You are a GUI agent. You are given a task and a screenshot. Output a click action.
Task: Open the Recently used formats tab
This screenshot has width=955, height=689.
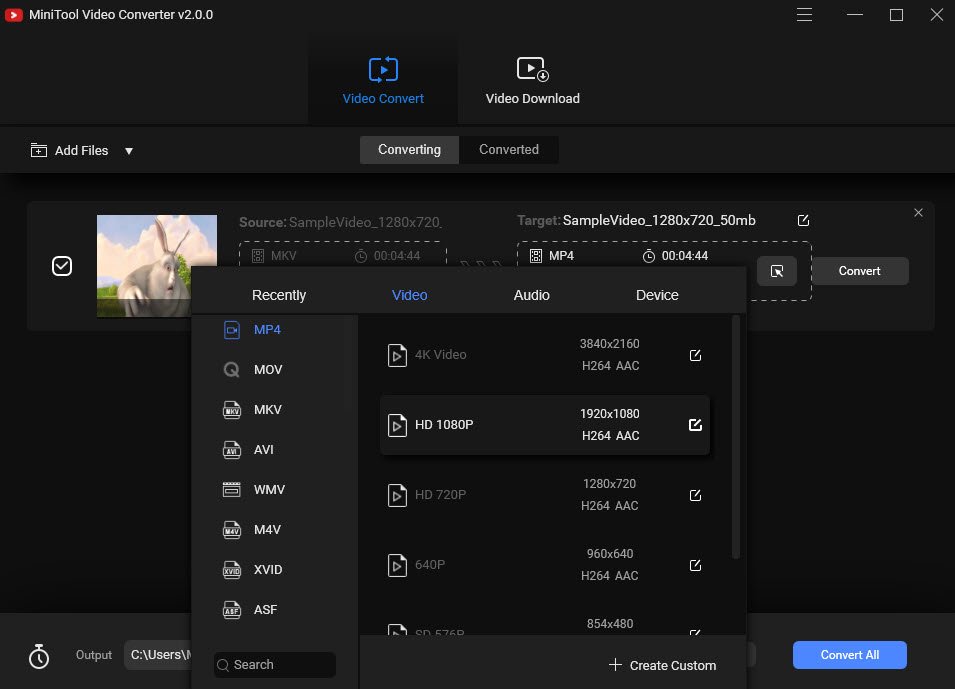(x=279, y=295)
